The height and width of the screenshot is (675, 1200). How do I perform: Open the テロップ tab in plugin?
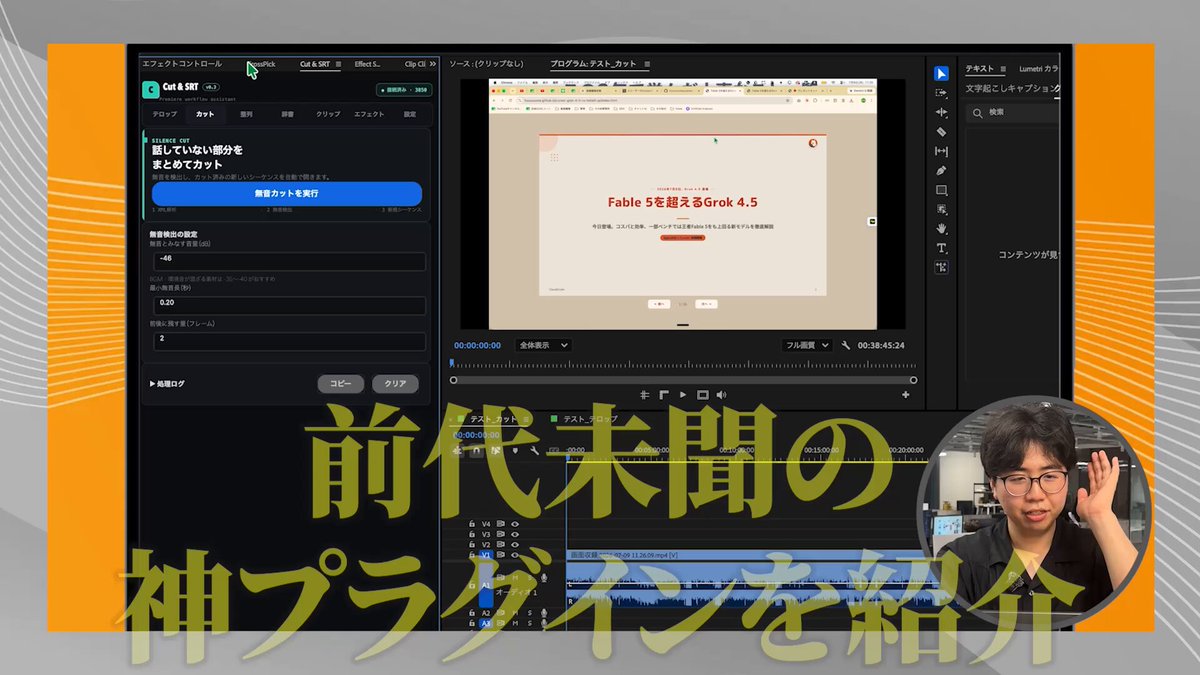pyautogui.click(x=164, y=114)
